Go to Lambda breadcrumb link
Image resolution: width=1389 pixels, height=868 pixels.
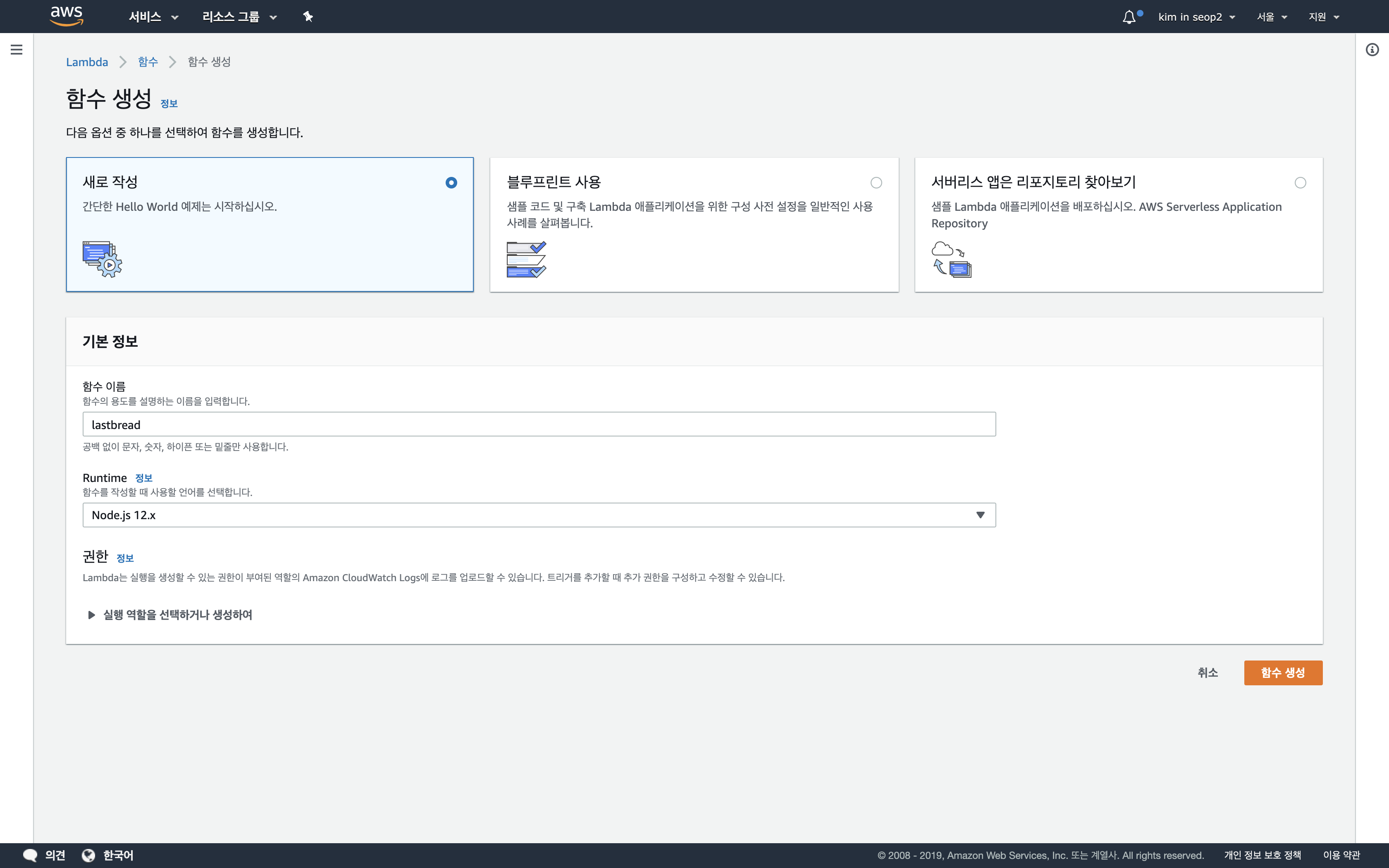(87, 62)
